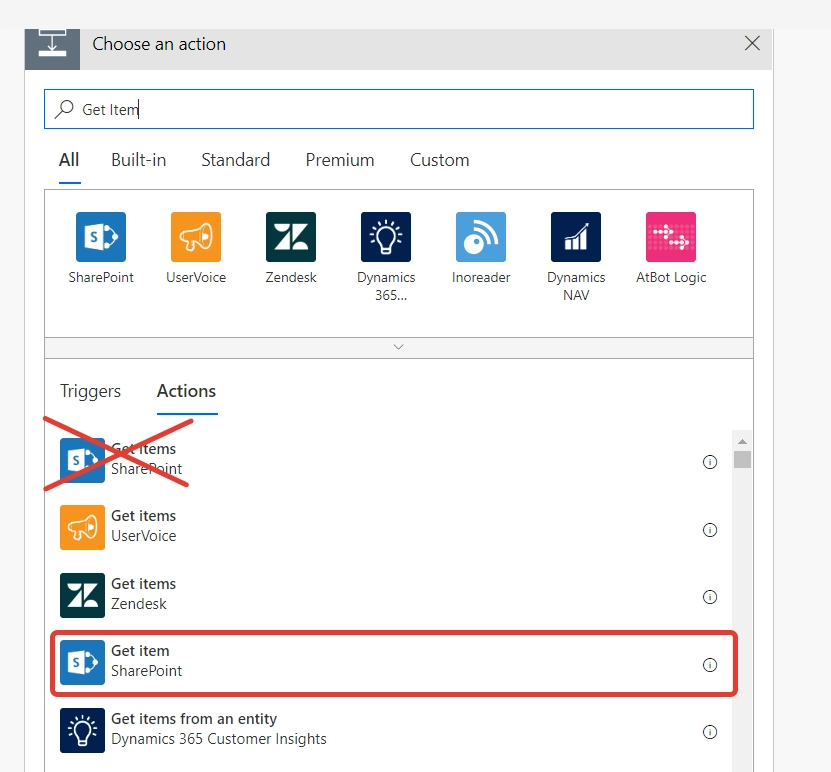831x772 pixels.
Task: Click UserVoice icon in Get items row
Action: point(82,527)
